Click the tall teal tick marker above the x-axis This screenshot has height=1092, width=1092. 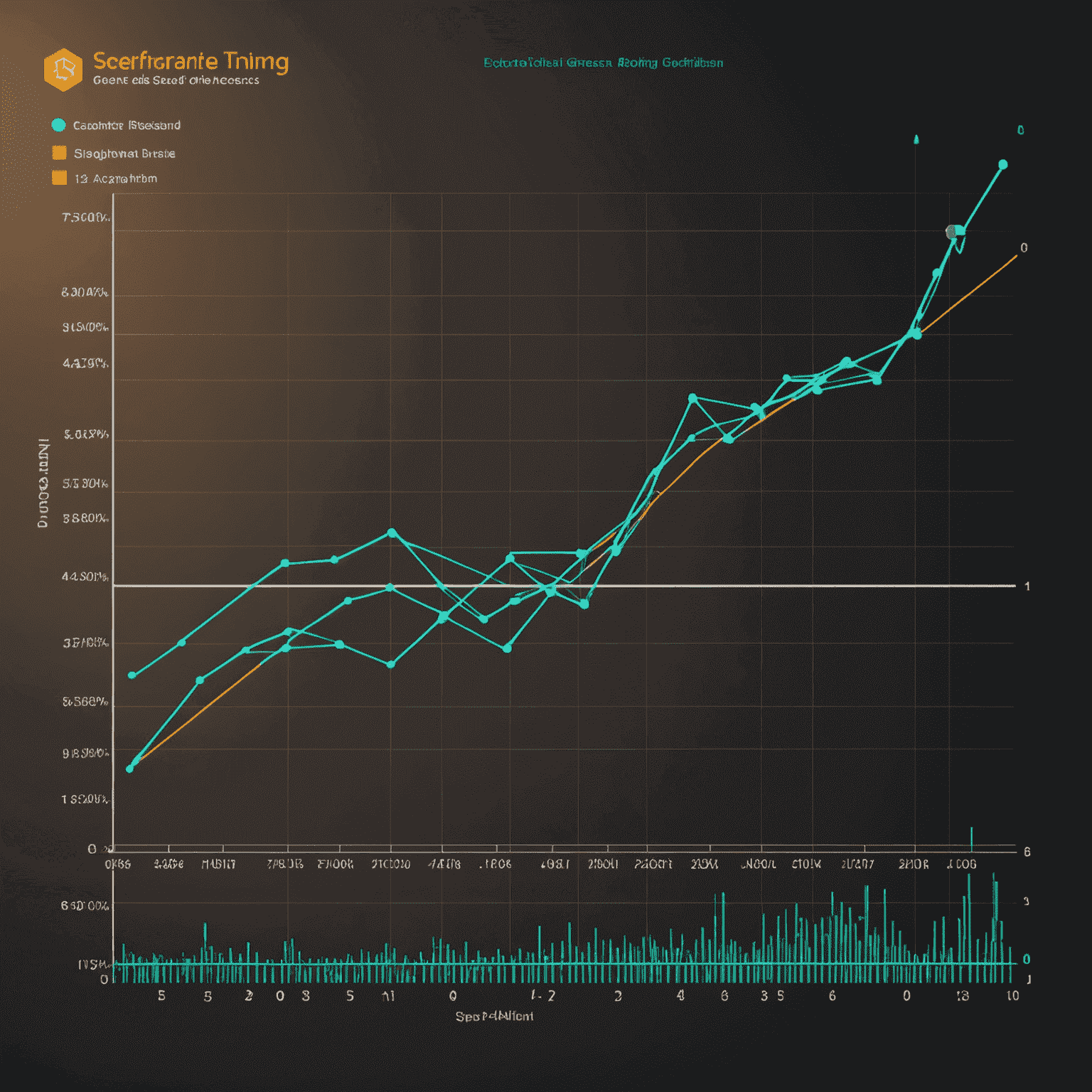[x=972, y=838]
